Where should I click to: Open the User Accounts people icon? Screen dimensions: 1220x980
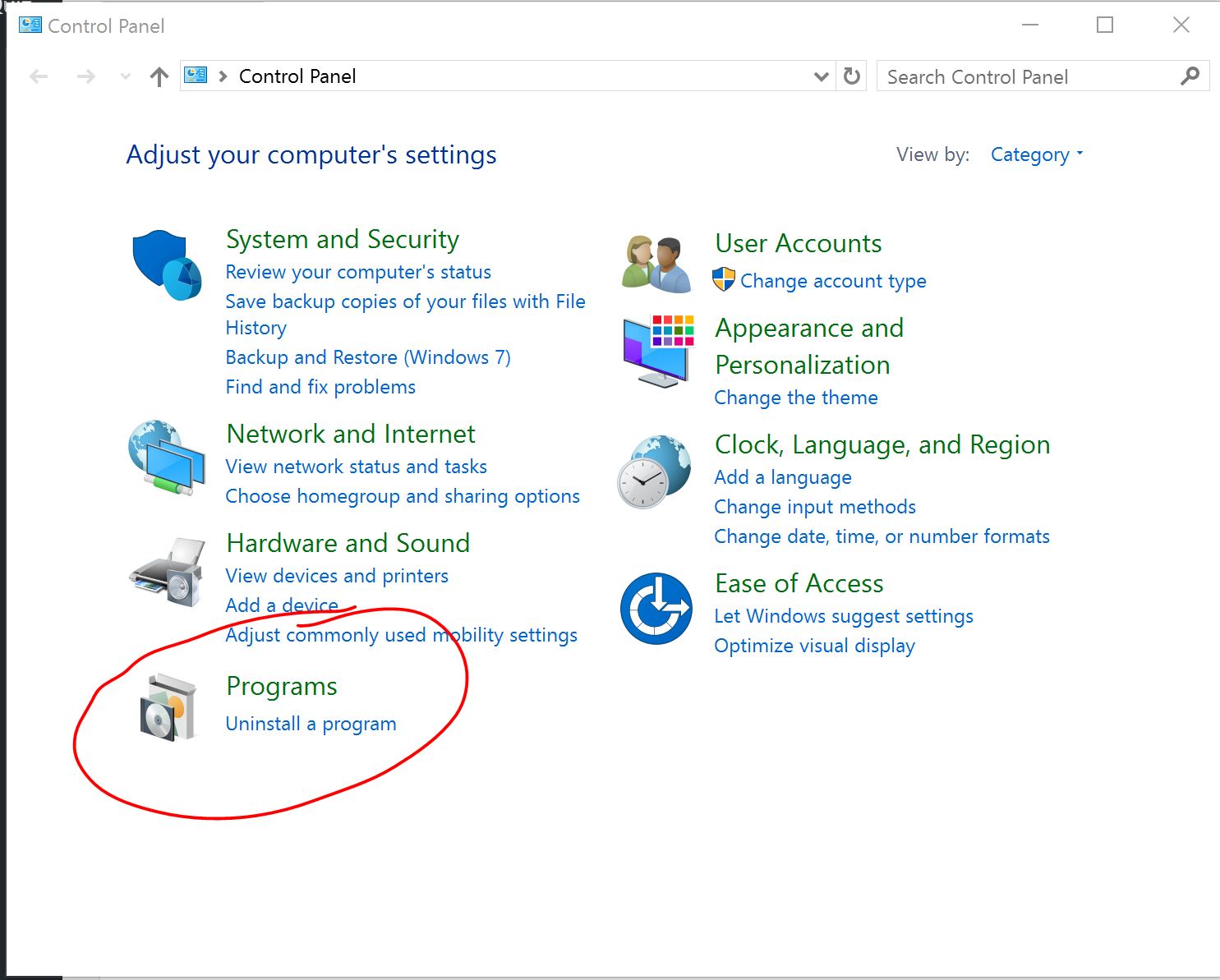click(x=656, y=264)
